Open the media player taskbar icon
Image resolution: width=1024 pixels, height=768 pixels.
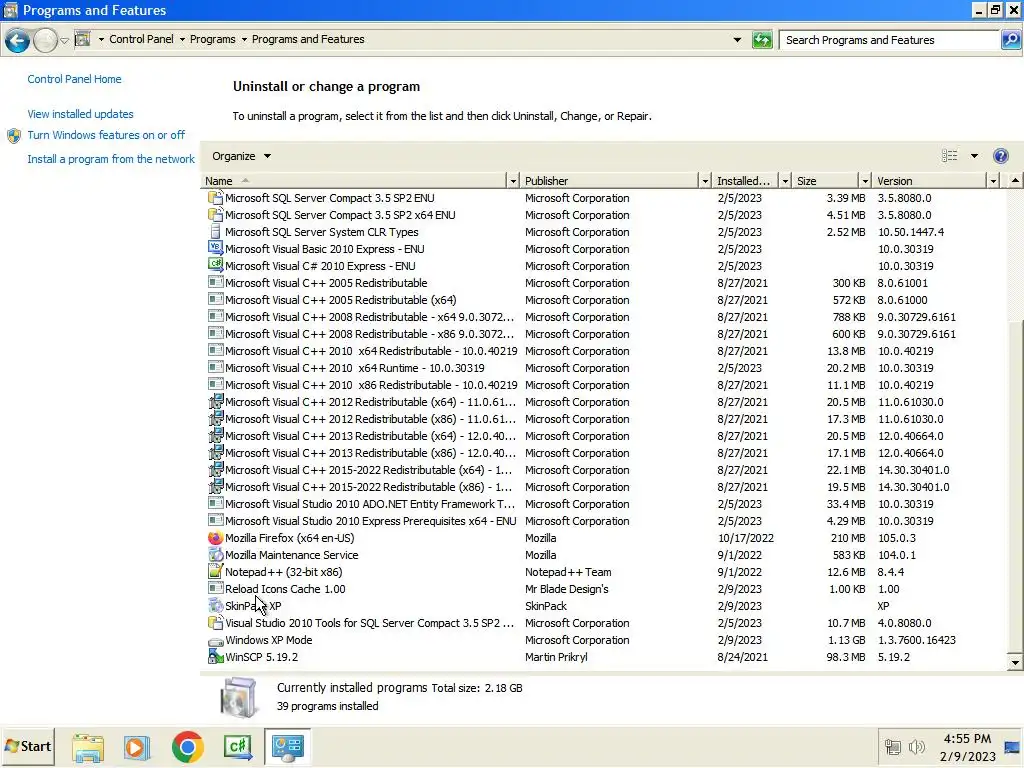coord(136,747)
